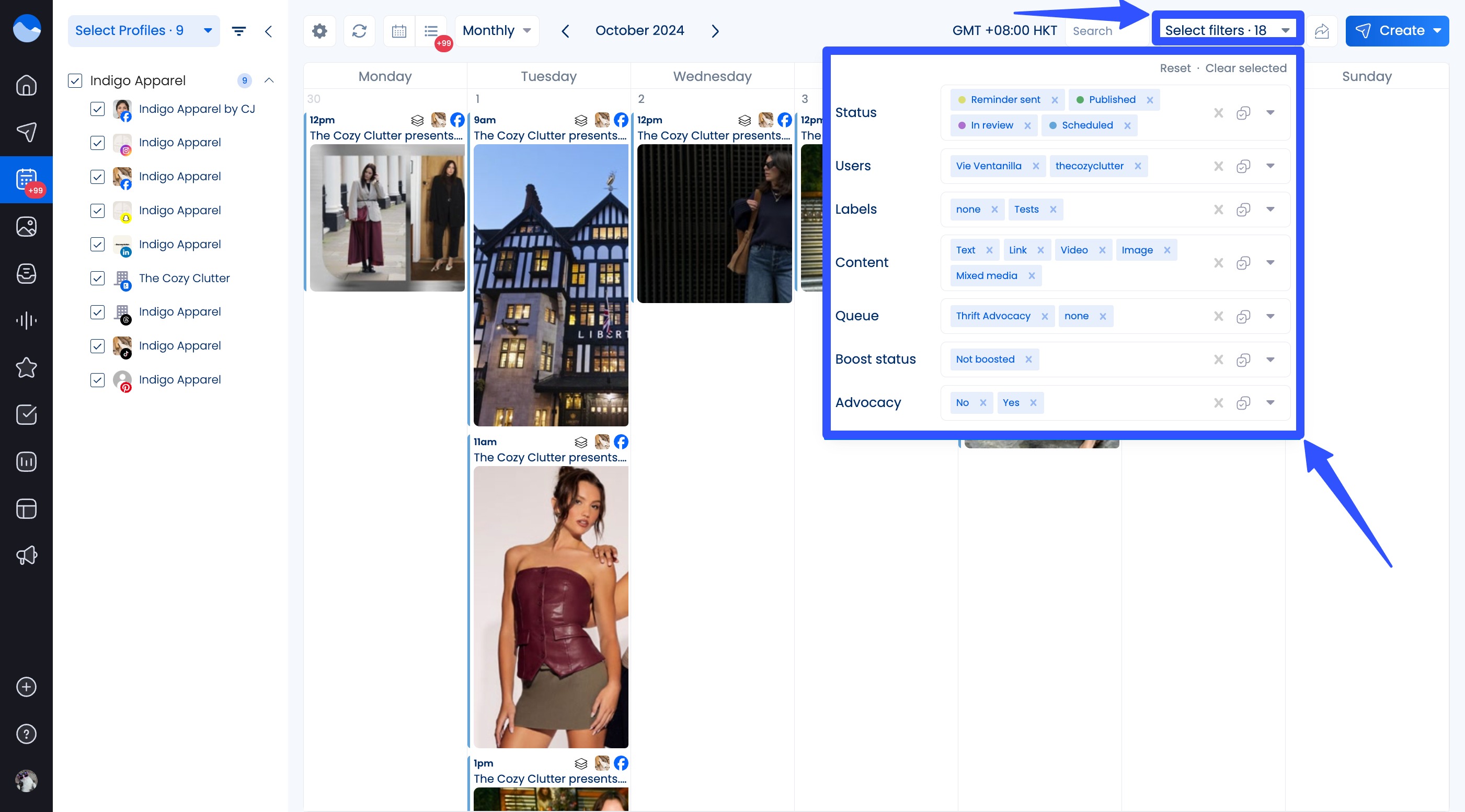1465x812 pixels.
Task: Switch to list view using the list icon
Action: (430, 31)
